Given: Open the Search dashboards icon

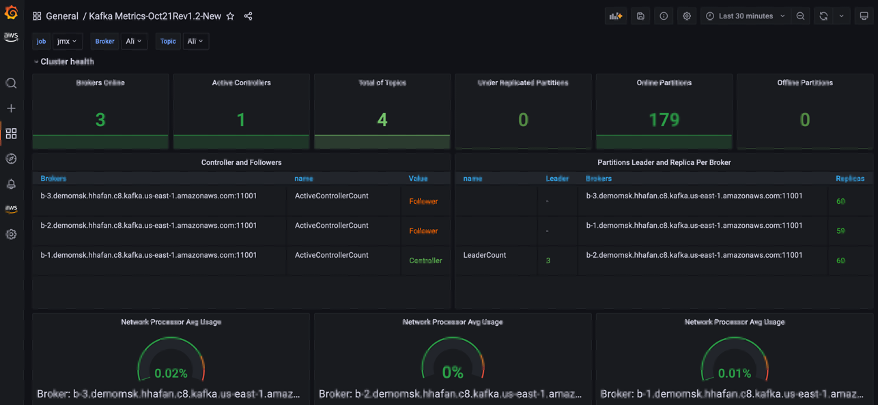Looking at the screenshot, I should [11, 84].
